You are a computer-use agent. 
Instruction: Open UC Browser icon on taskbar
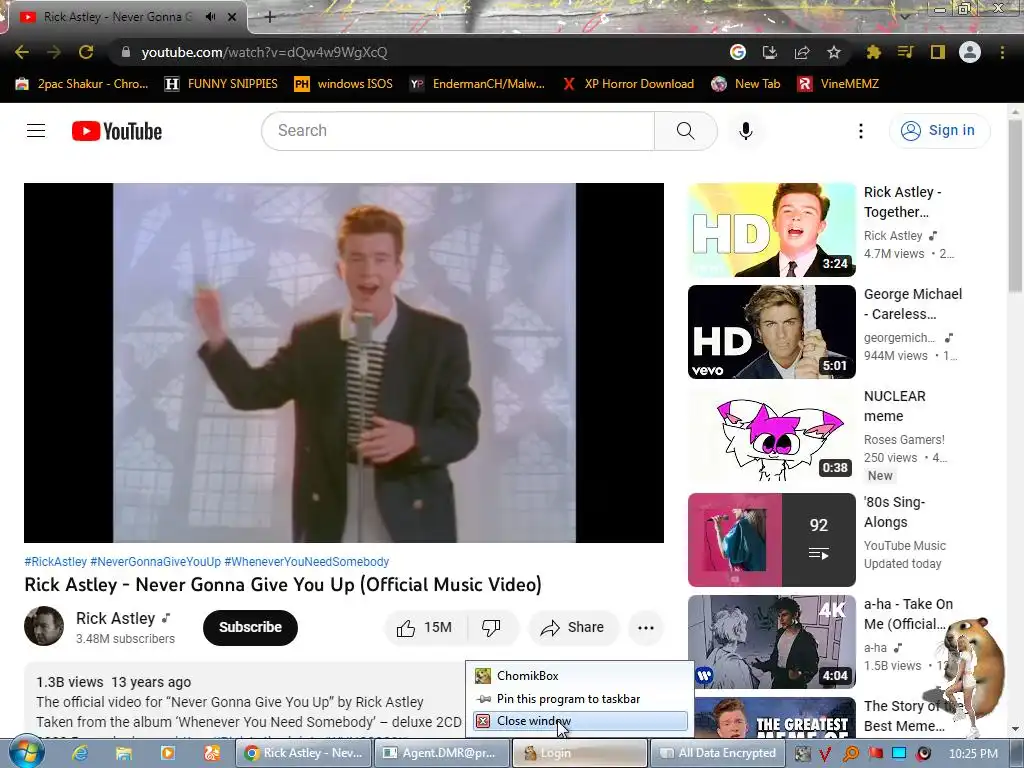(x=211, y=753)
